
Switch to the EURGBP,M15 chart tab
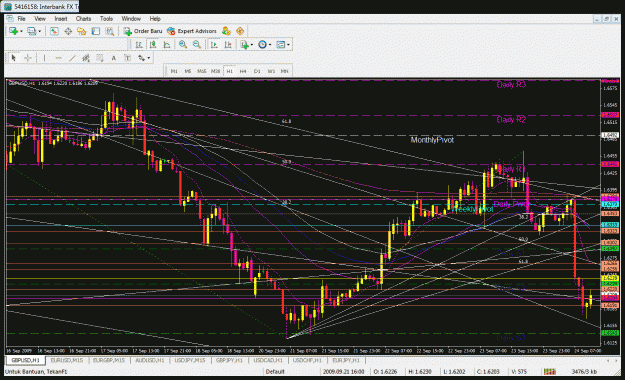pyautogui.click(x=108, y=360)
